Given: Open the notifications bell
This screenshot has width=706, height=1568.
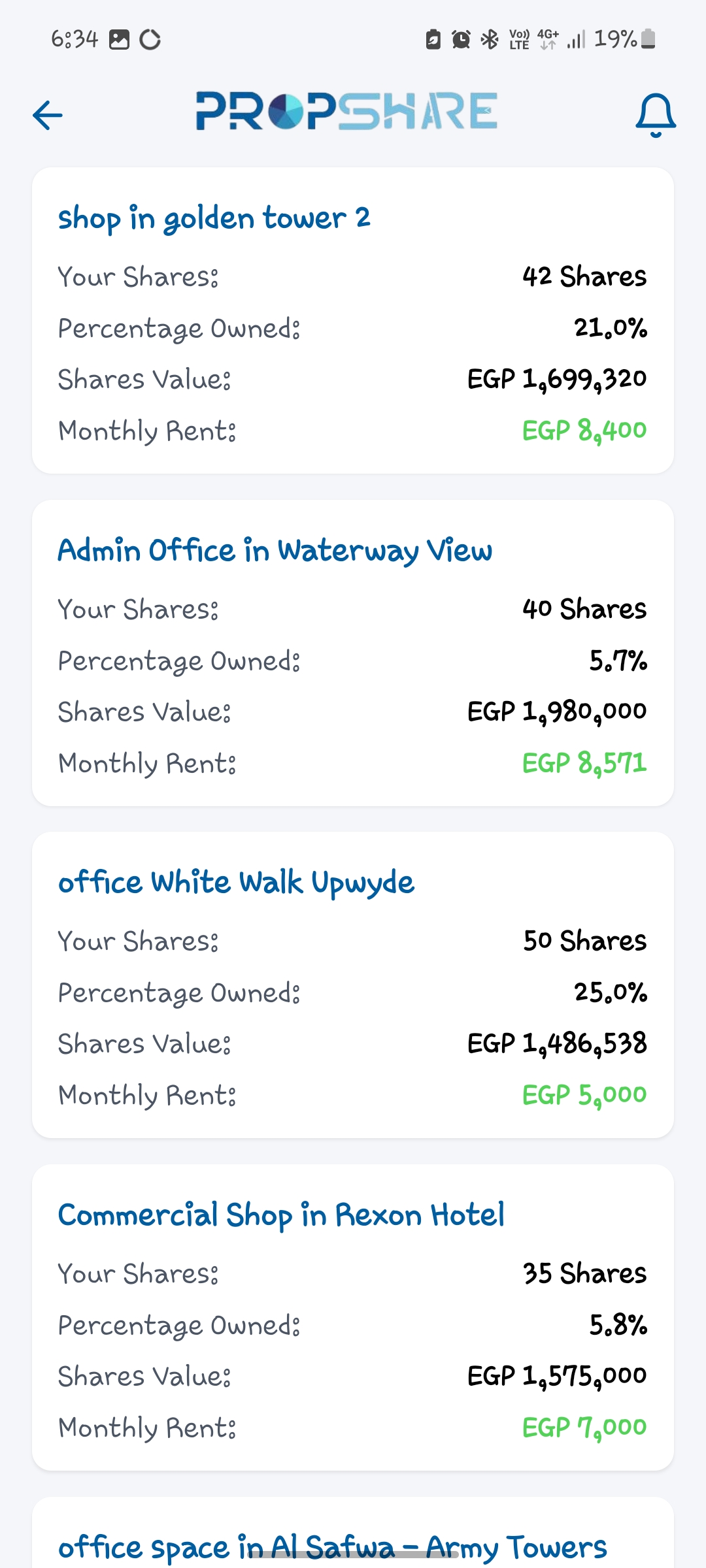Looking at the screenshot, I should (656, 115).
